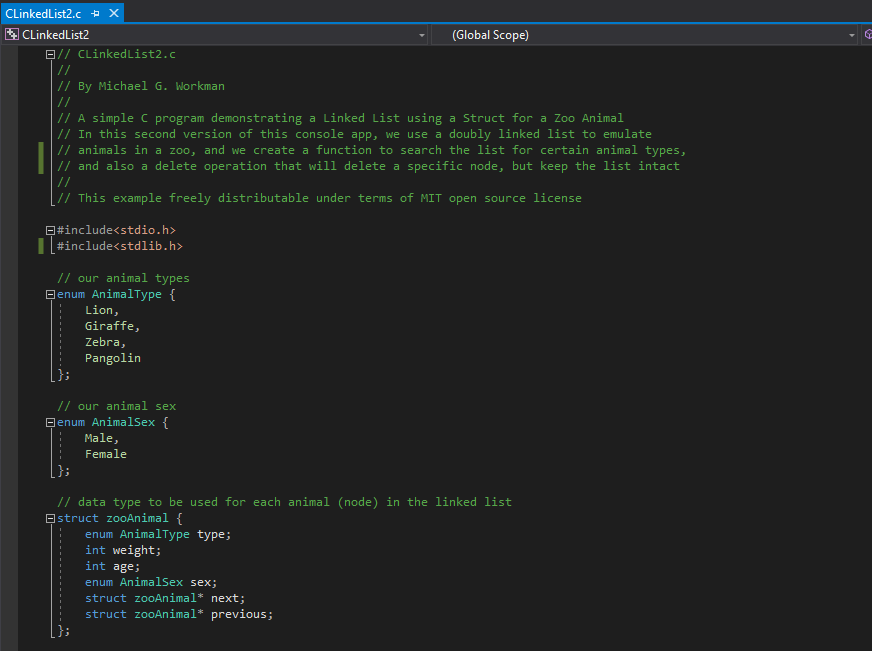The image size is (872, 651).
Task: Click the purple member icon at navigation bar right
Action: [x=866, y=33]
